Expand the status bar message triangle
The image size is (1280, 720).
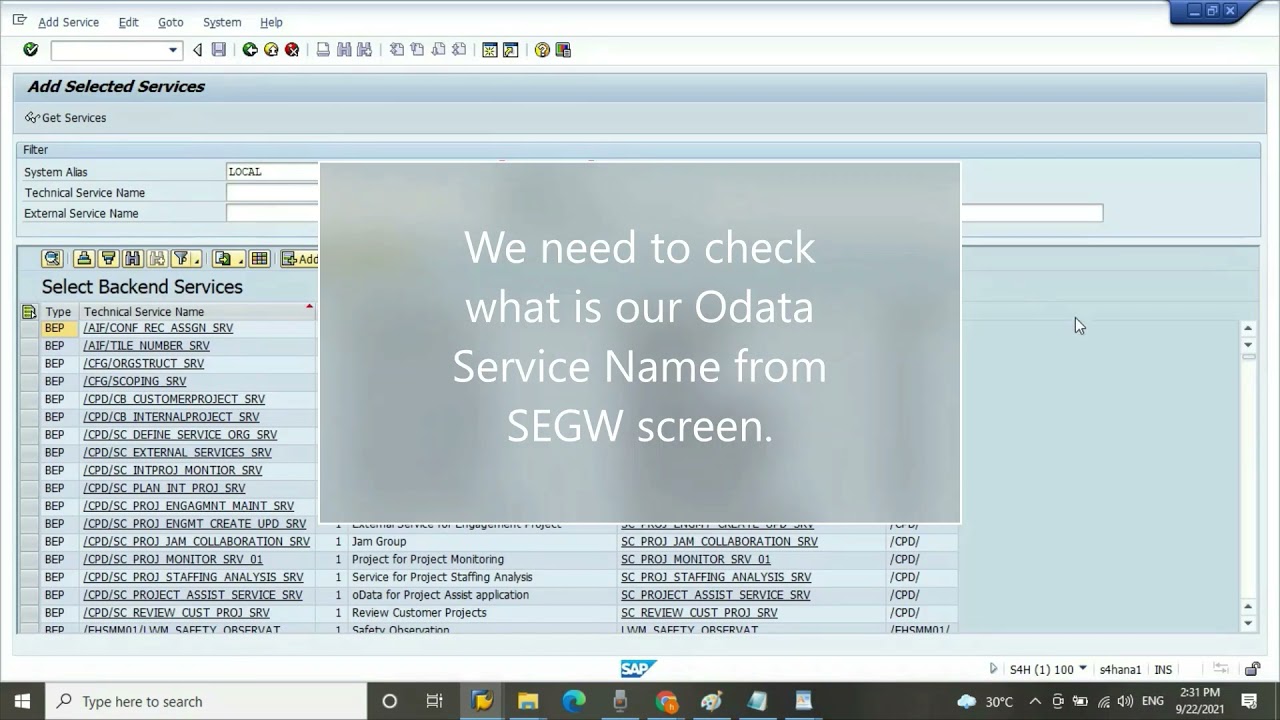pyautogui.click(x=993, y=669)
